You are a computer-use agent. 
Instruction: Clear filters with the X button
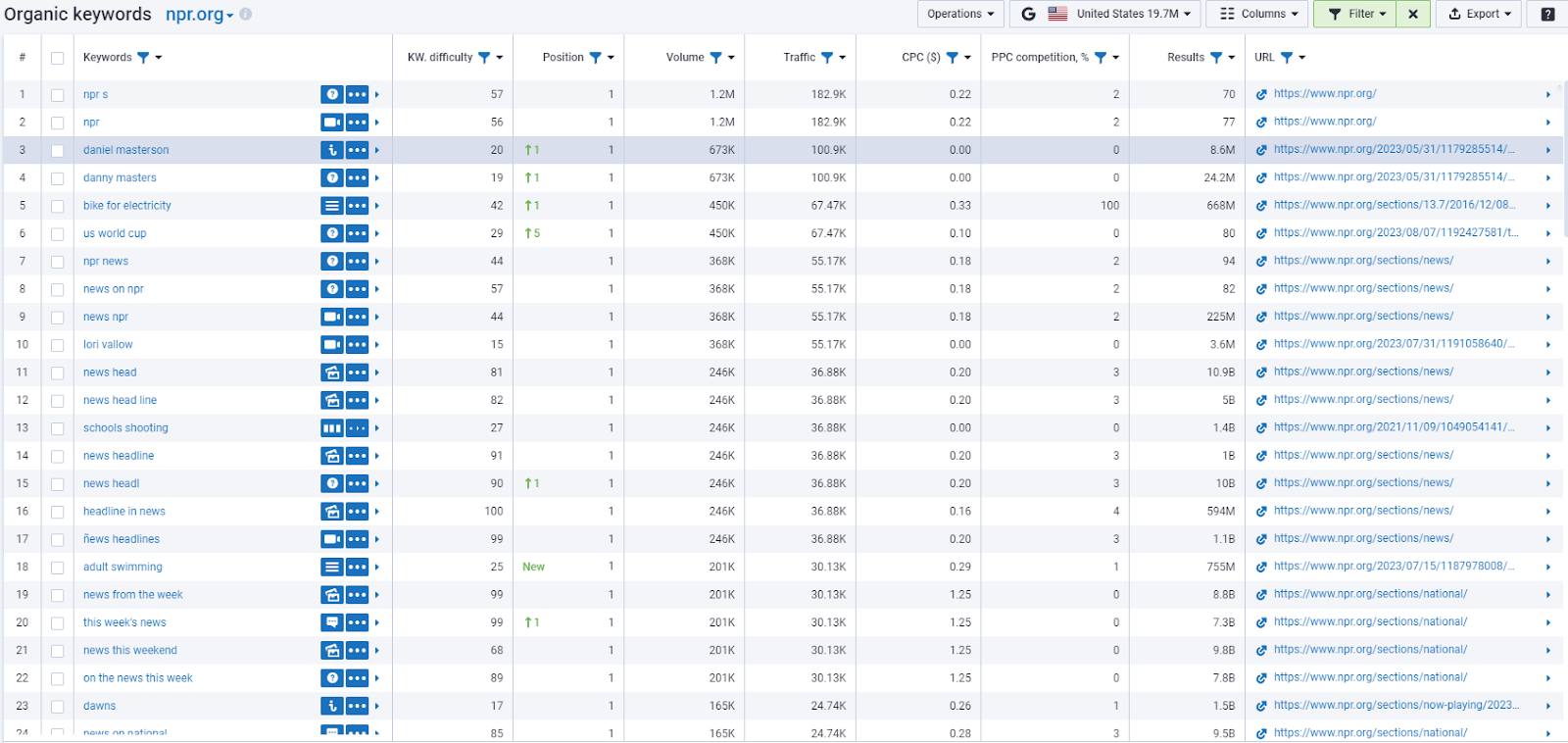(x=1412, y=14)
